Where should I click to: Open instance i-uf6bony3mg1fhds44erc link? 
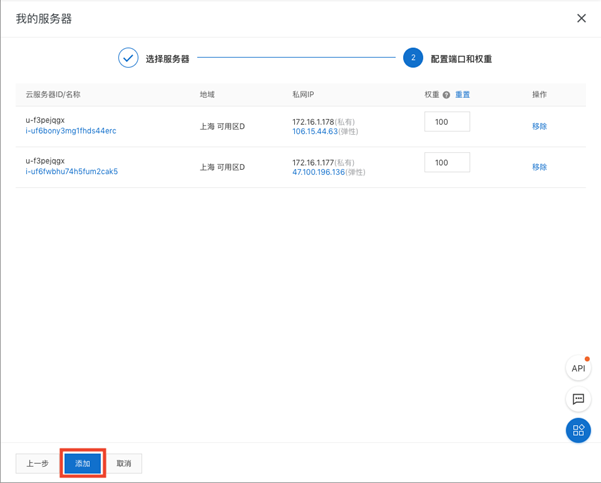71,131
